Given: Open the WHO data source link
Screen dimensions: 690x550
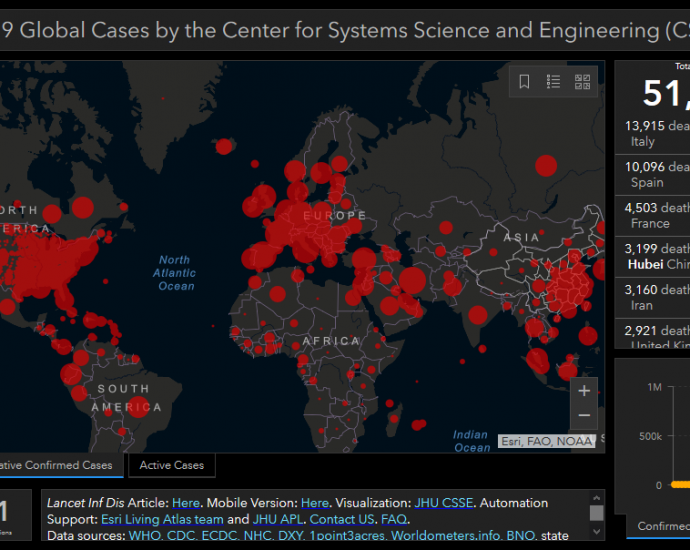Looking at the screenshot, I should [144, 535].
